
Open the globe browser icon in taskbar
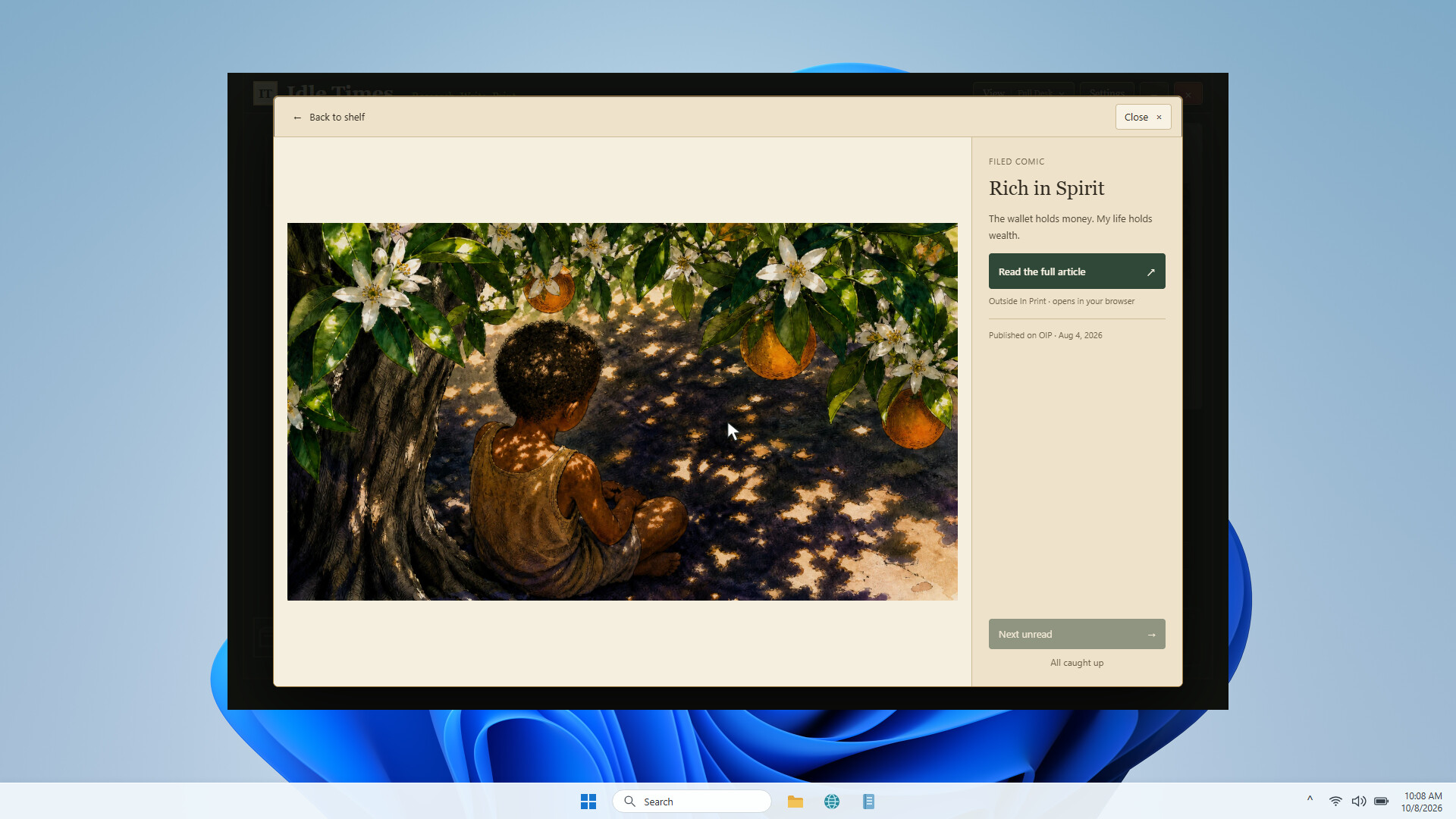(832, 802)
